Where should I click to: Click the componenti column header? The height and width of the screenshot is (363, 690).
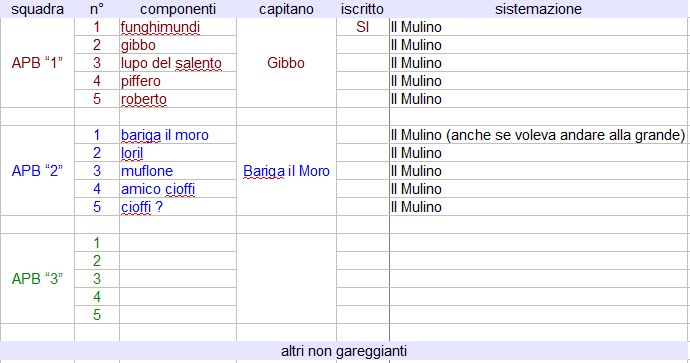178,9
